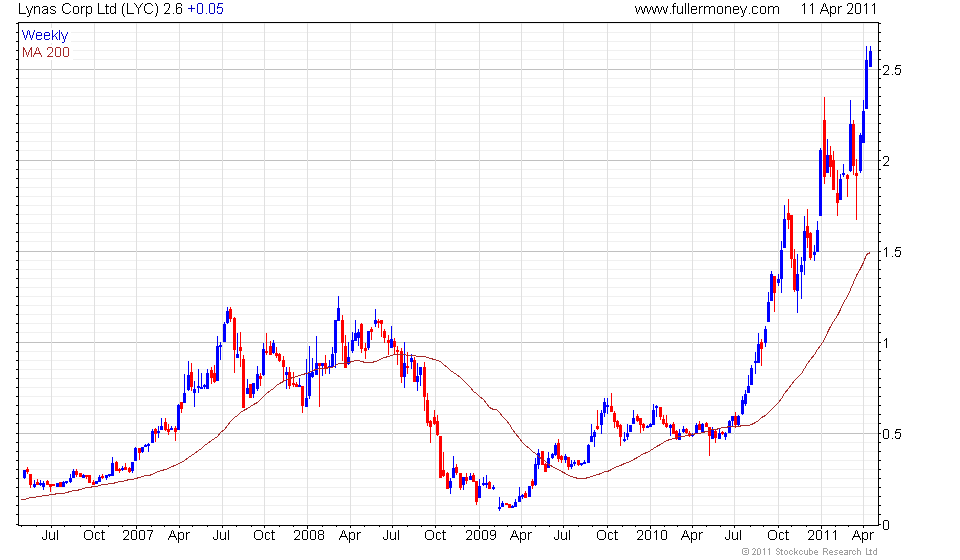Click the Oct label preceding 2011
Viewport: 960px width, 560px height.
[x=778, y=536]
